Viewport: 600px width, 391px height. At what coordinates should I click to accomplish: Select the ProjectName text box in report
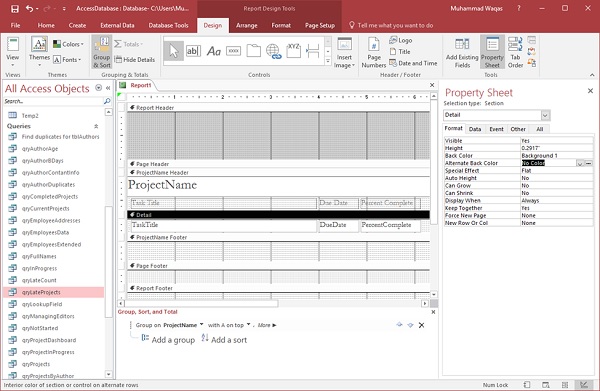278,185
